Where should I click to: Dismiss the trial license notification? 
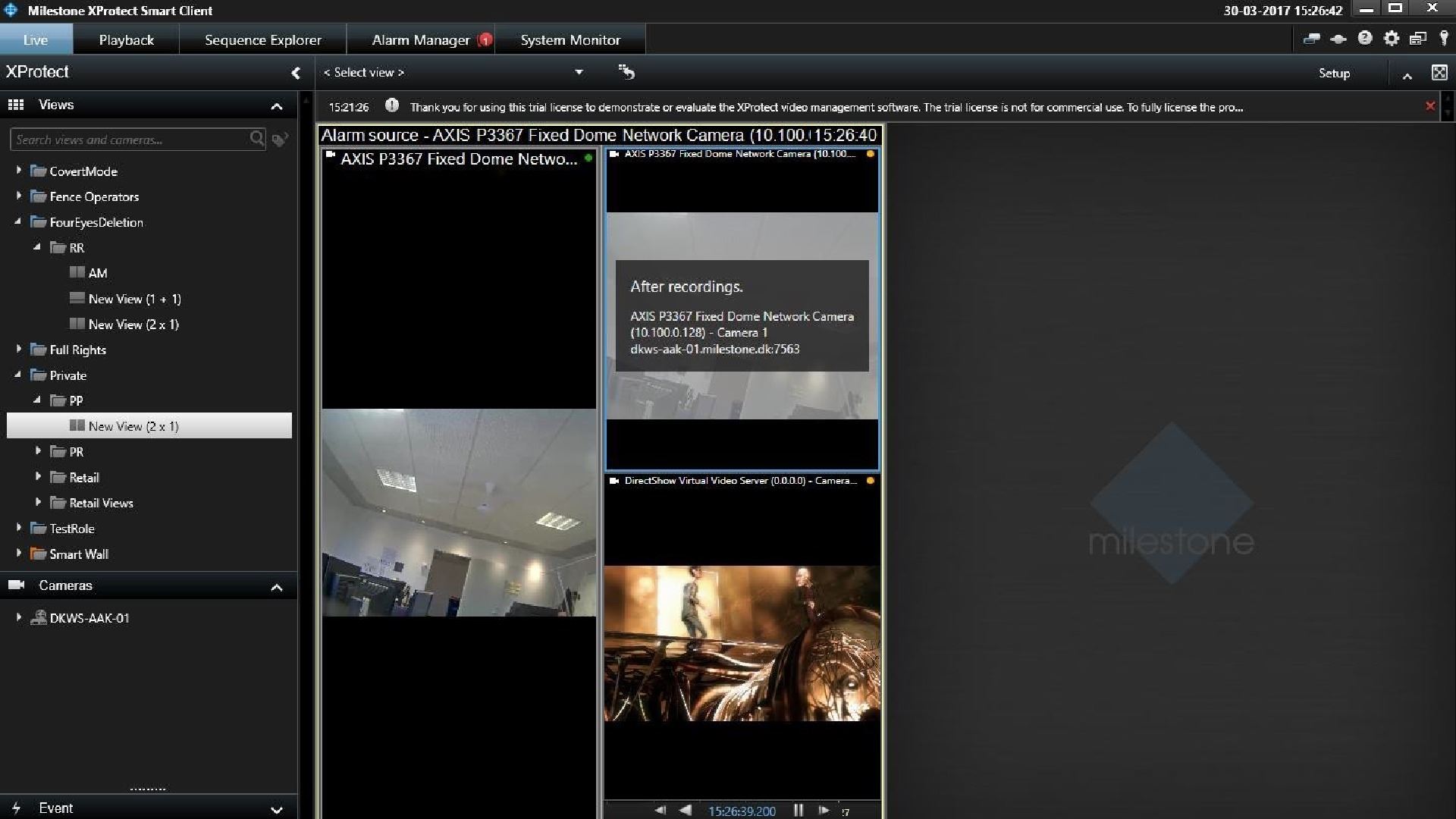coord(1430,106)
